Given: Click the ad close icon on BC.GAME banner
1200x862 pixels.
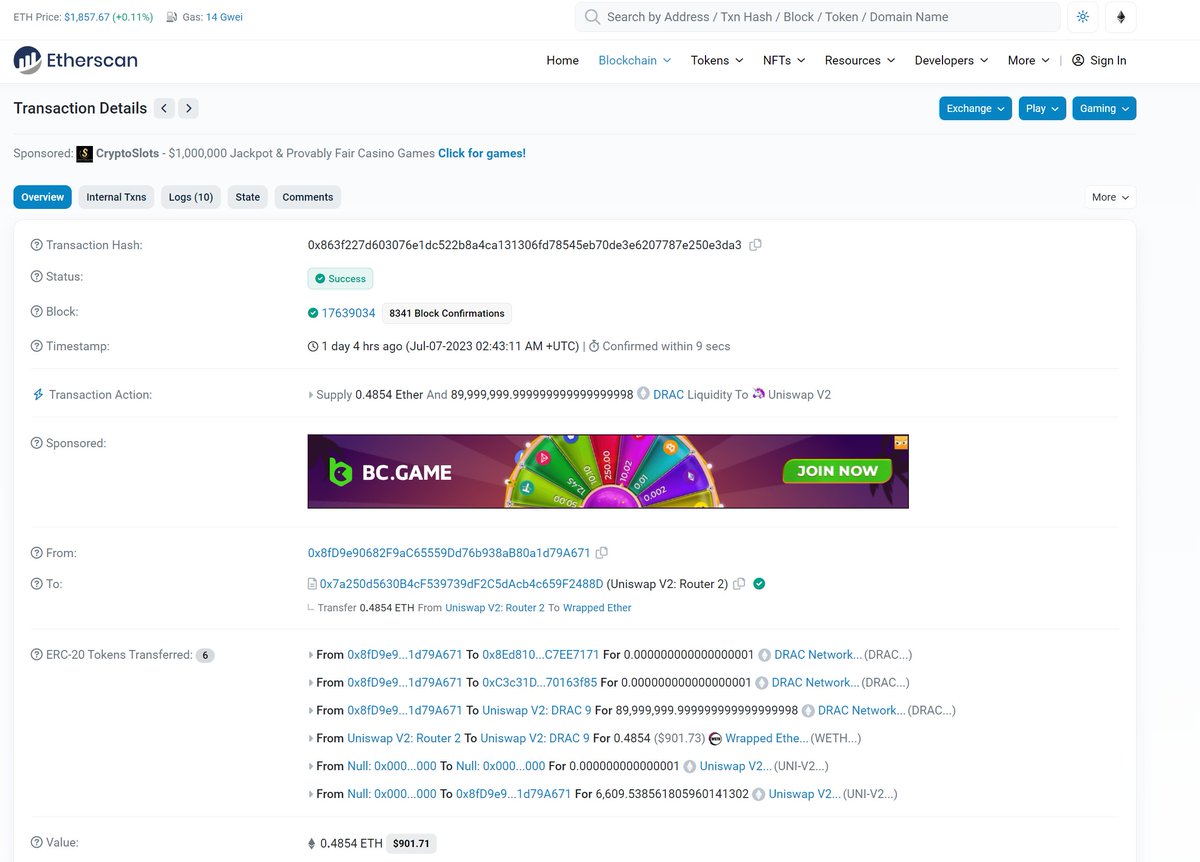Looking at the screenshot, I should point(901,442).
